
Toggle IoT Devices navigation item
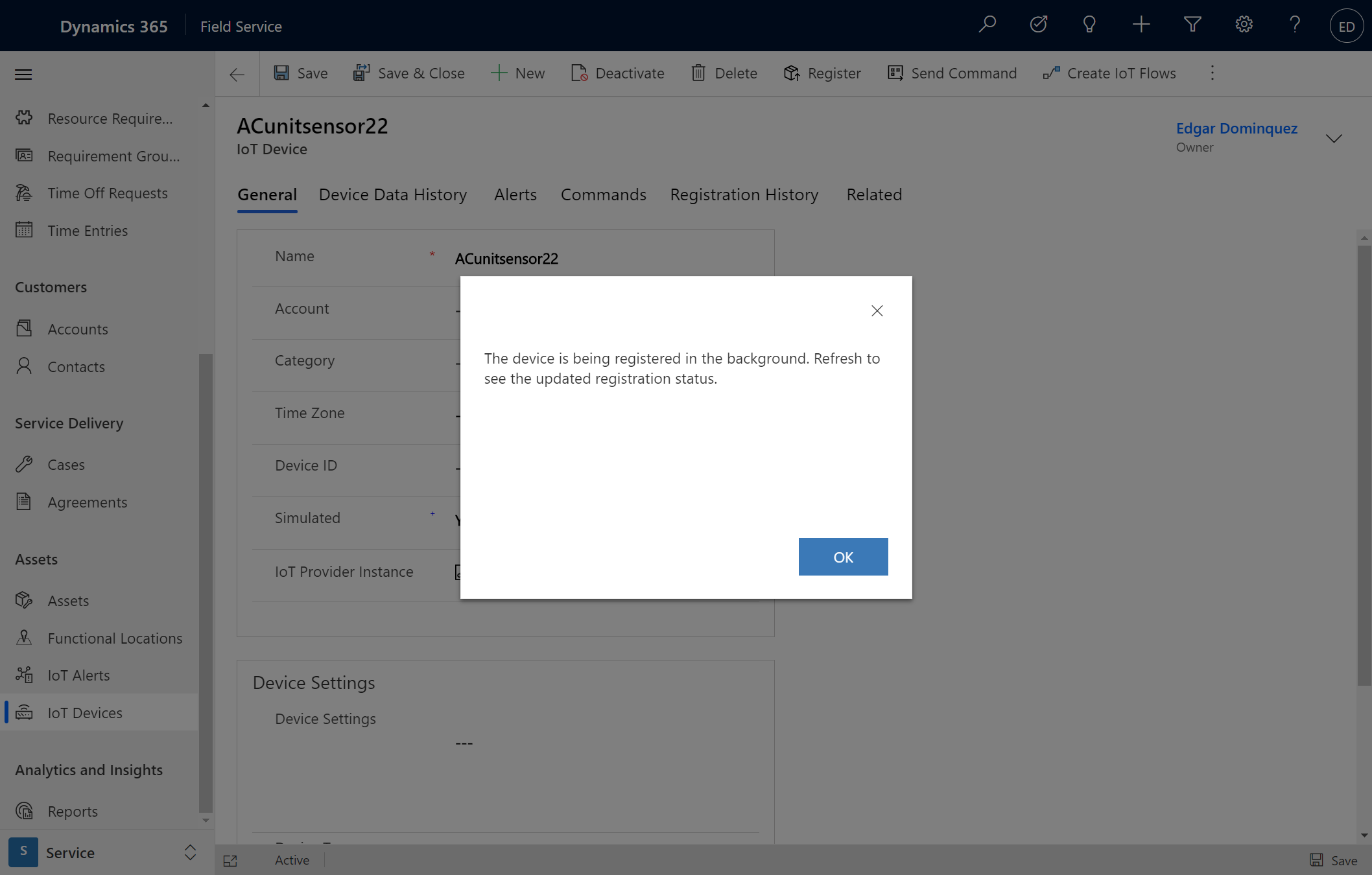(85, 712)
